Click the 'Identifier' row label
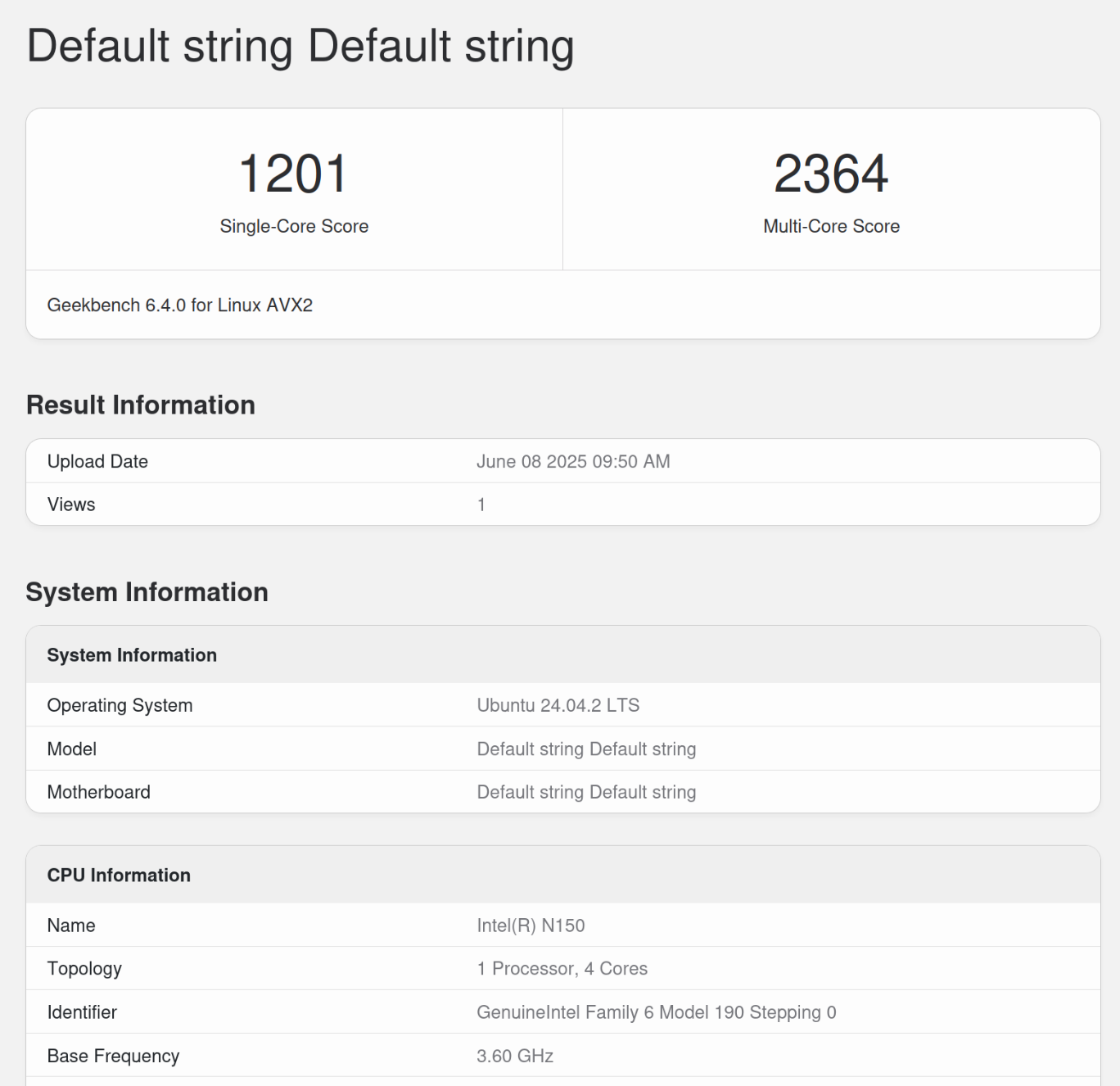1120x1086 pixels. tap(82, 1012)
